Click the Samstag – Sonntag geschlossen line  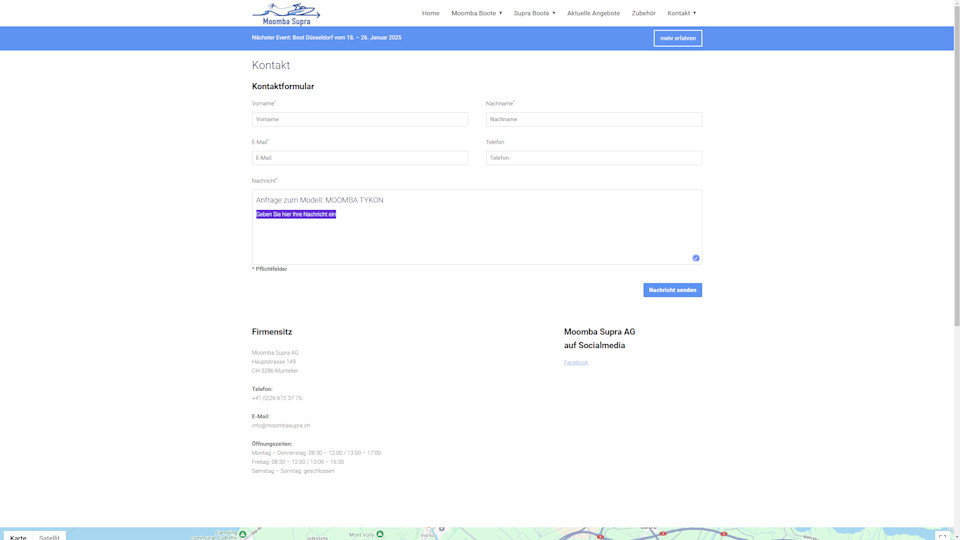pos(293,471)
